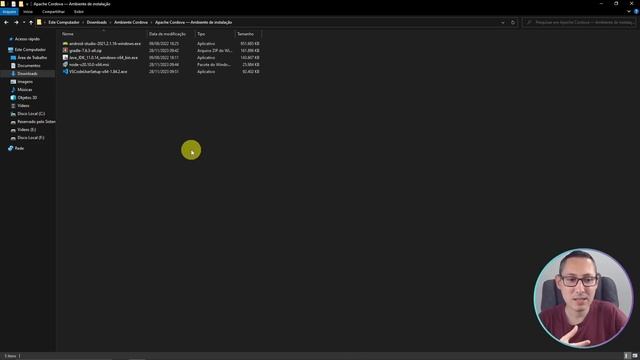Click the VSCodeUserSetup exe file name
This screenshot has width=640, height=360.
pyautogui.click(x=98, y=71)
